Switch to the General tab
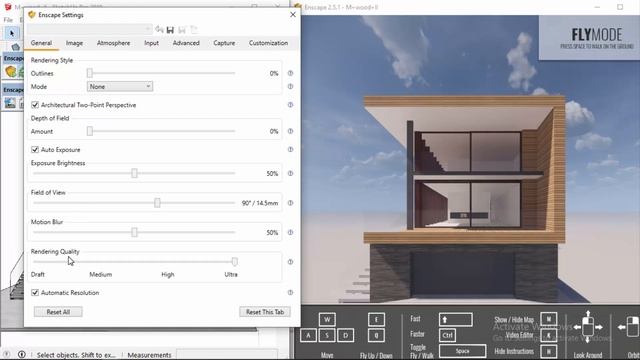This screenshot has width=640, height=360. click(41, 43)
